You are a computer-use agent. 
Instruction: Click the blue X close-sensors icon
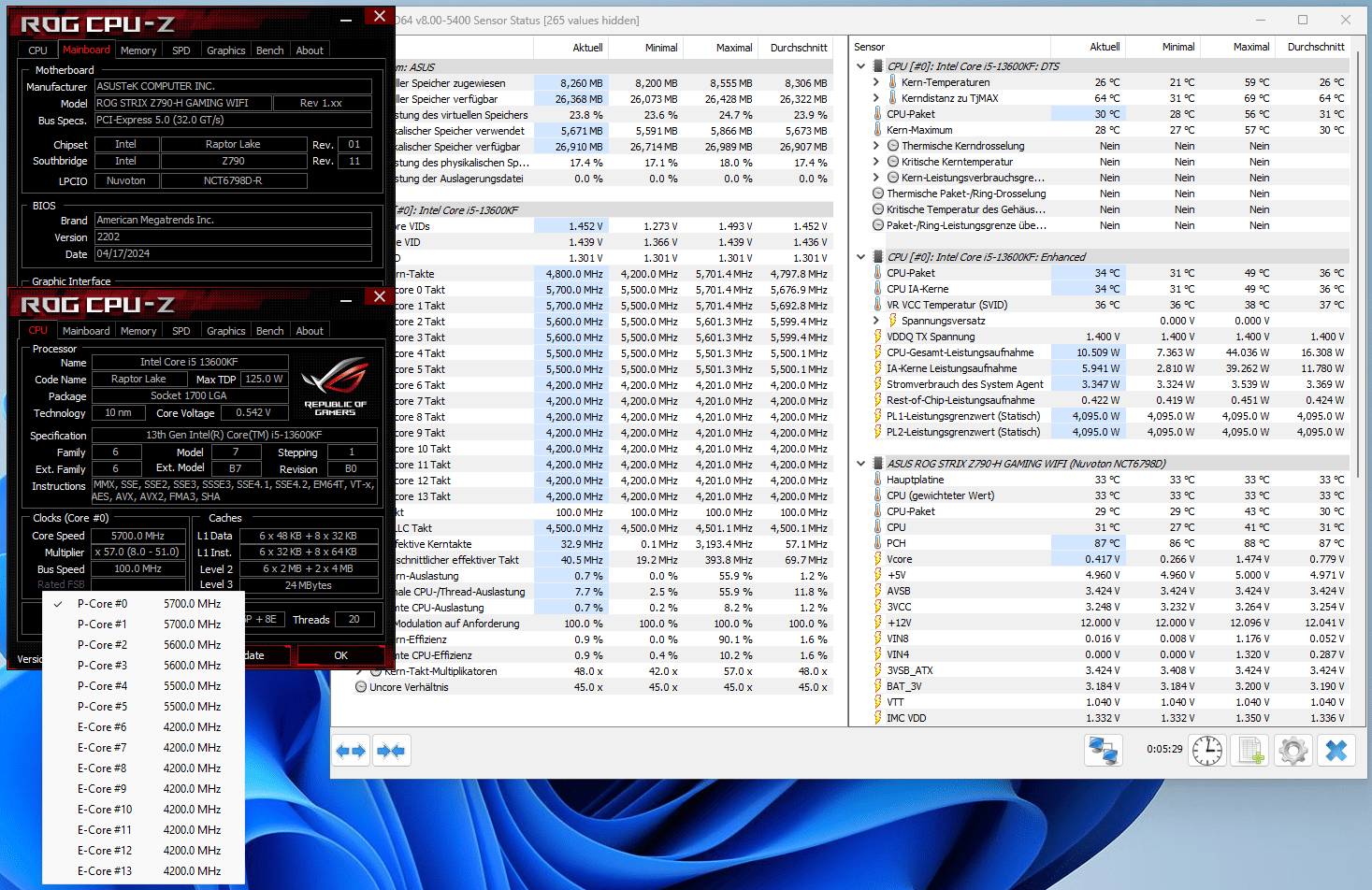(1336, 751)
